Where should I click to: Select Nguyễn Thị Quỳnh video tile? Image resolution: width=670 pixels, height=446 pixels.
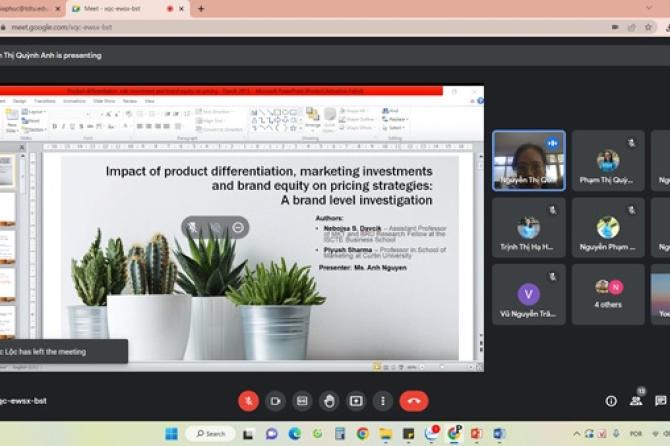[528, 160]
